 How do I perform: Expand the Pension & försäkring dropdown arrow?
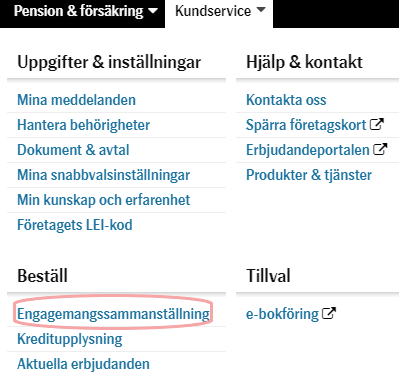(x=153, y=11)
